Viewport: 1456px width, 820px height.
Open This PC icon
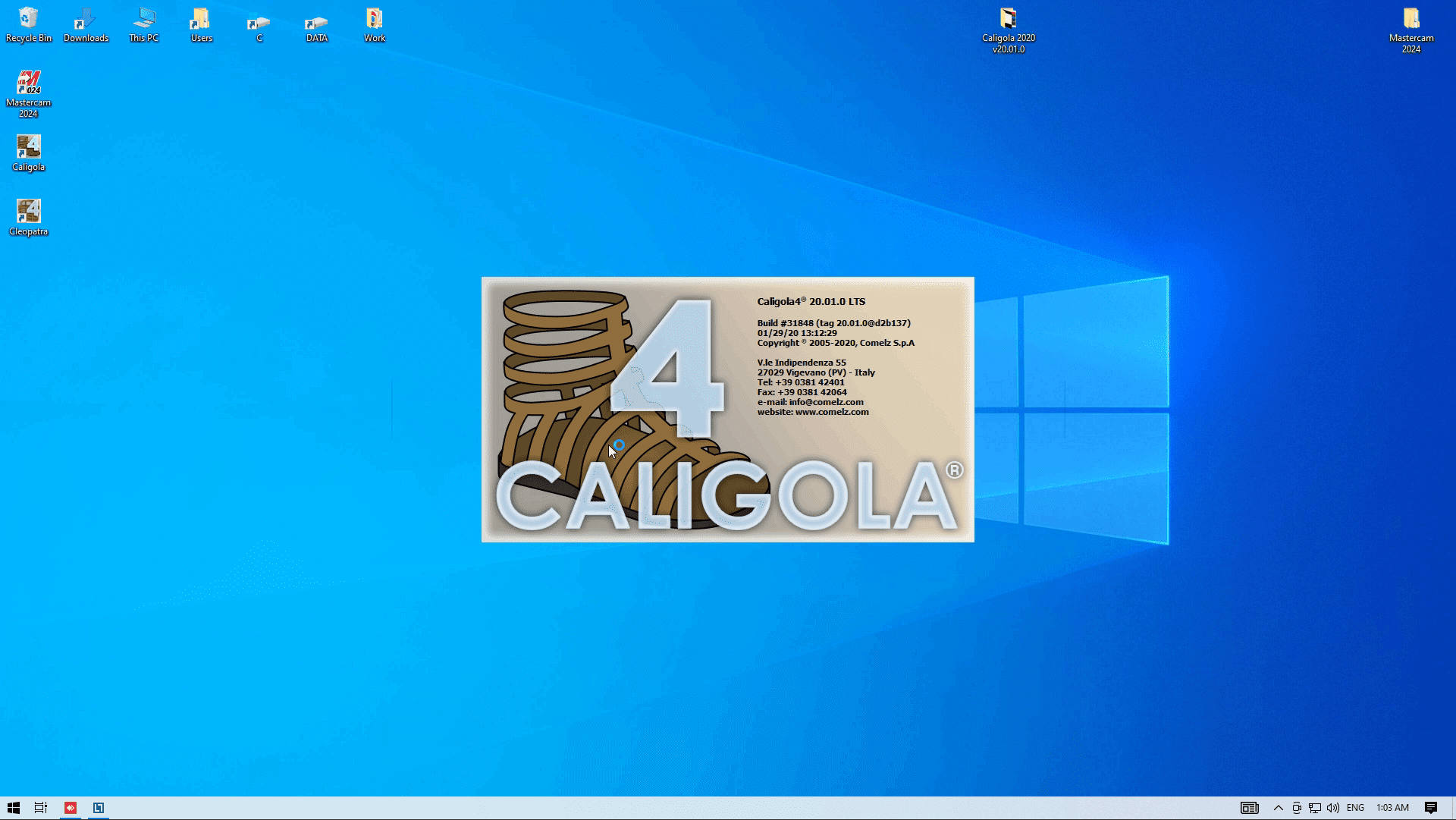click(x=143, y=19)
